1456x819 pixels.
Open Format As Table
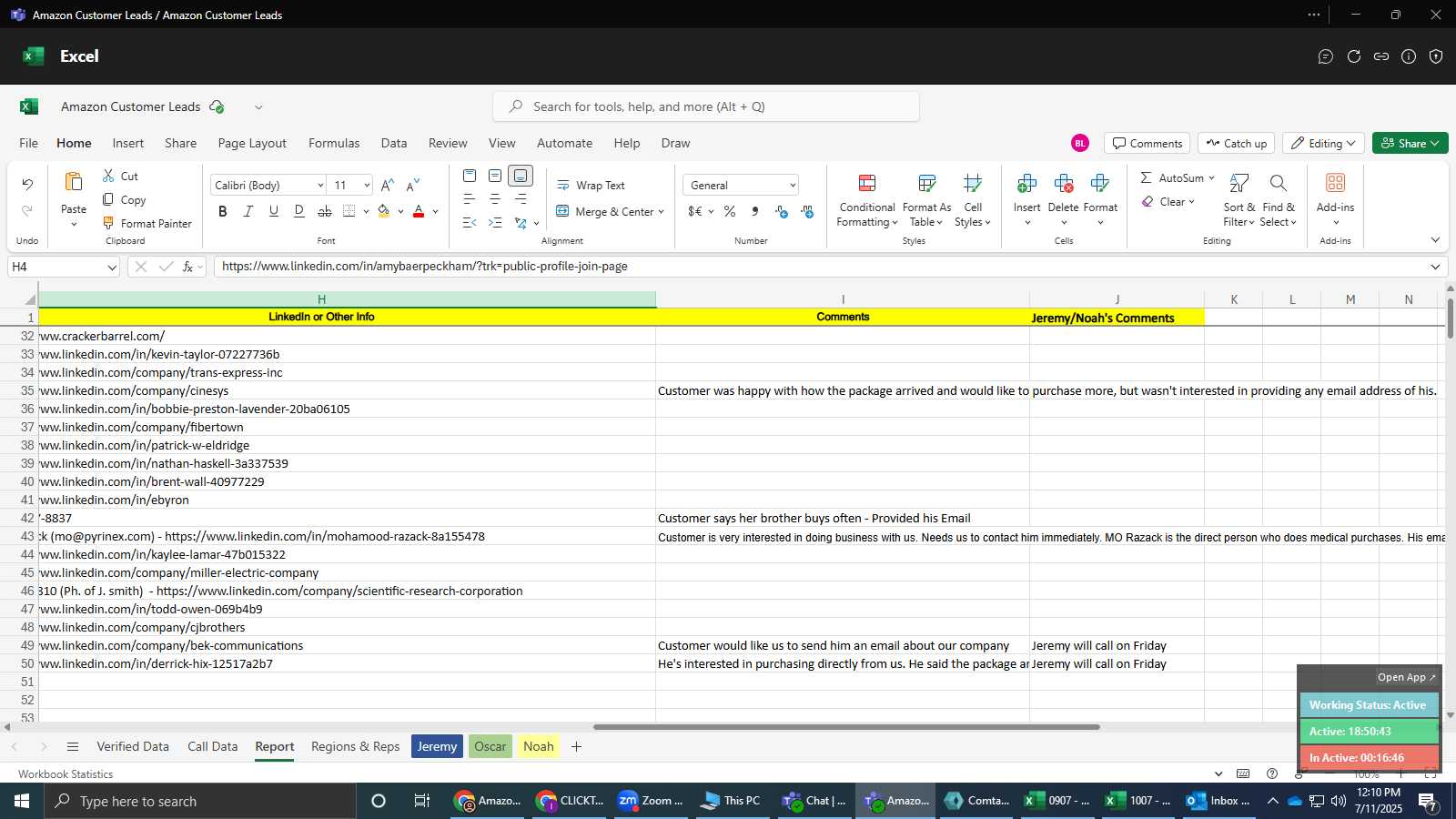click(x=926, y=200)
